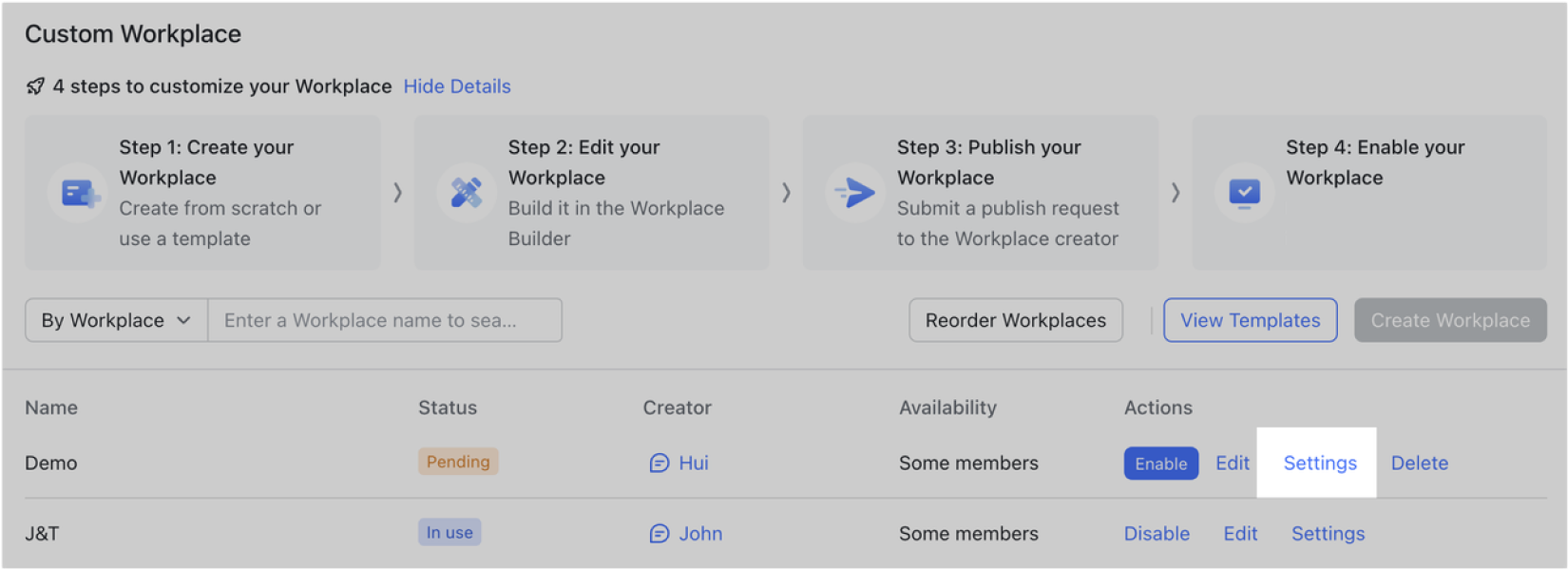Click the Name column header
The width and height of the screenshot is (1568, 569).
(51, 408)
